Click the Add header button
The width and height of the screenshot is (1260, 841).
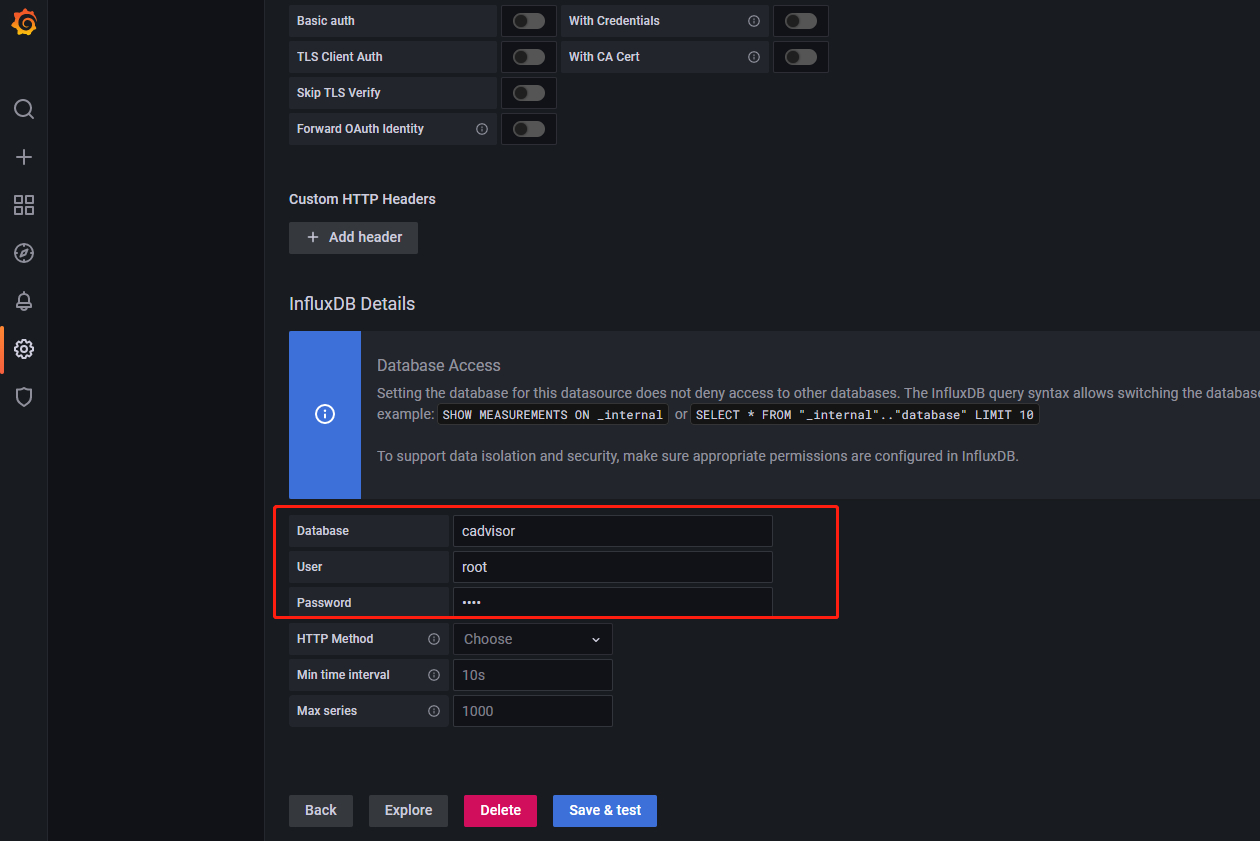pos(353,237)
